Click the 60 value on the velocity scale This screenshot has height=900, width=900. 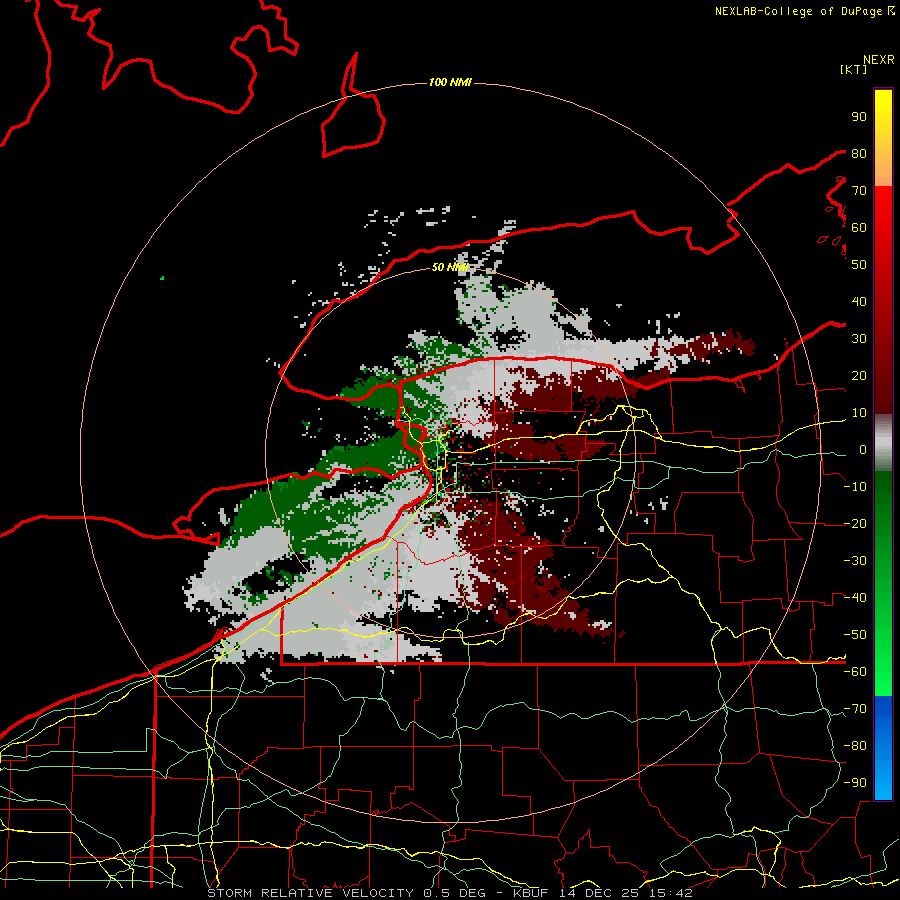[x=859, y=227]
